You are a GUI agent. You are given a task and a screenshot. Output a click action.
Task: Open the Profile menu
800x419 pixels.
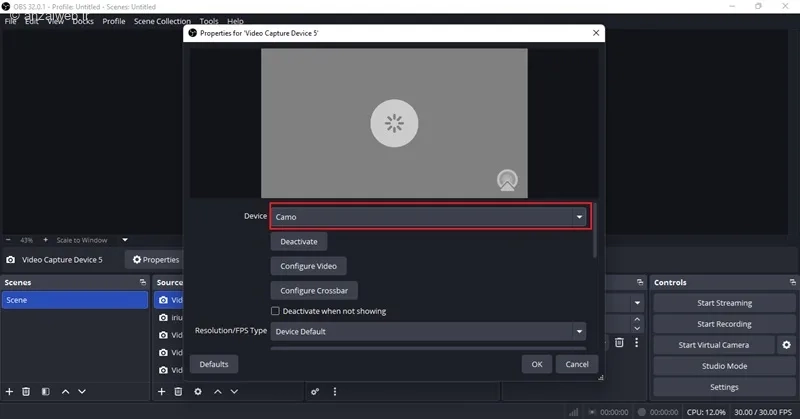(x=114, y=21)
